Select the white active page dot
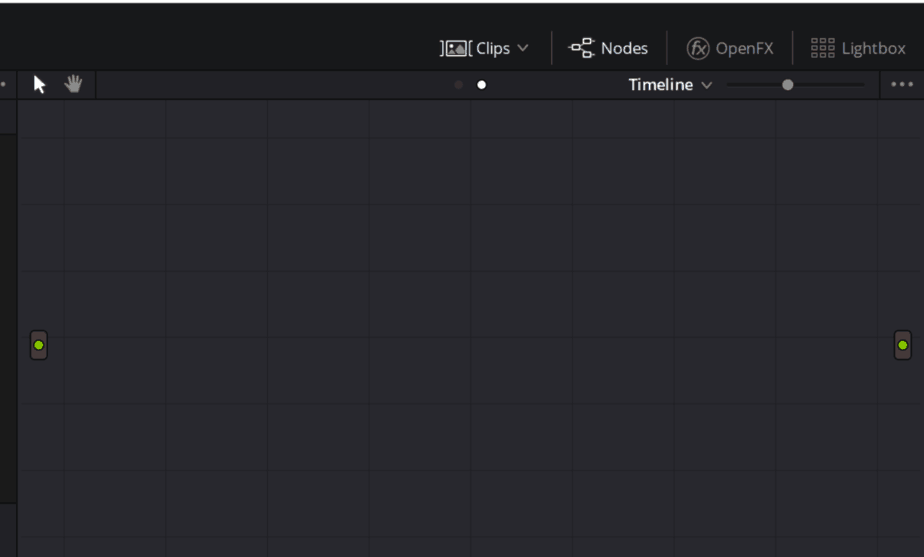 tap(481, 85)
